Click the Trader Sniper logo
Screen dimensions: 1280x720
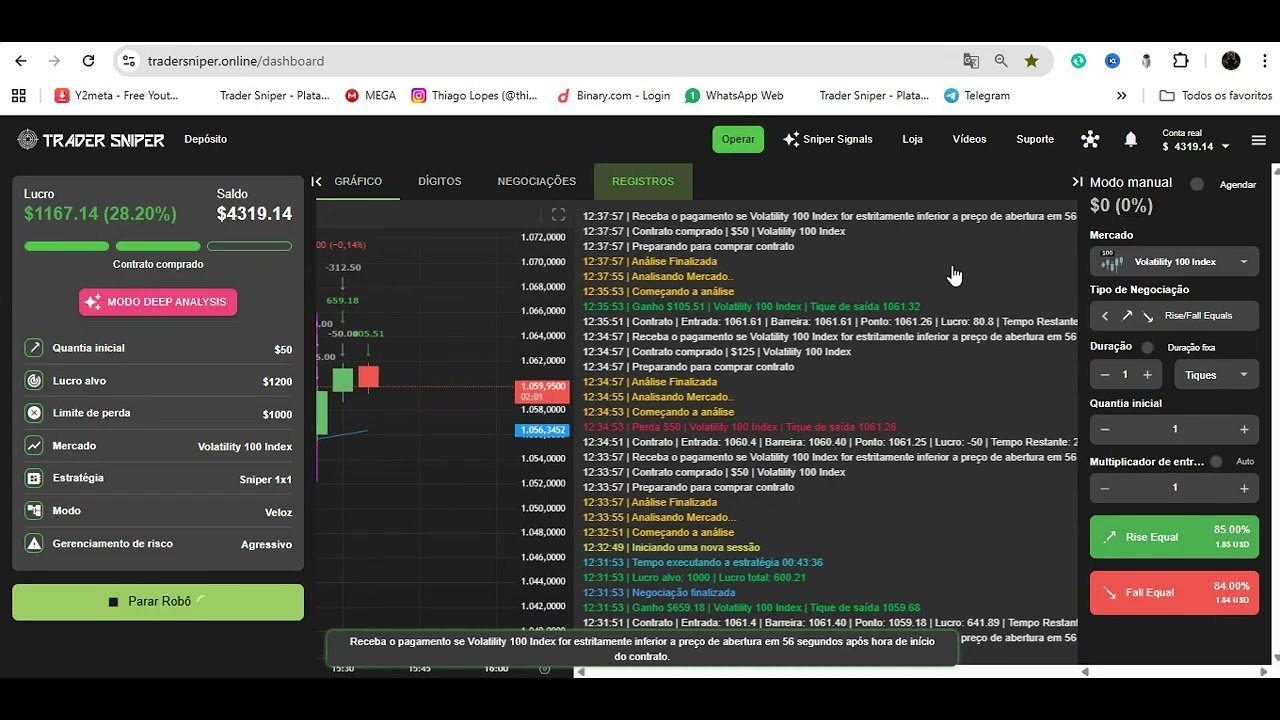tap(91, 140)
